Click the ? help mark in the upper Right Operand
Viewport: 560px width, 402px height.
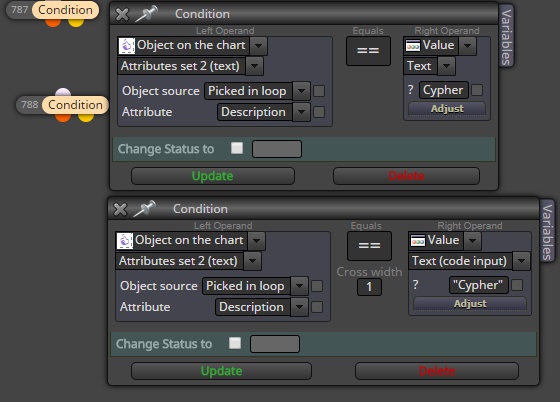(x=411, y=90)
